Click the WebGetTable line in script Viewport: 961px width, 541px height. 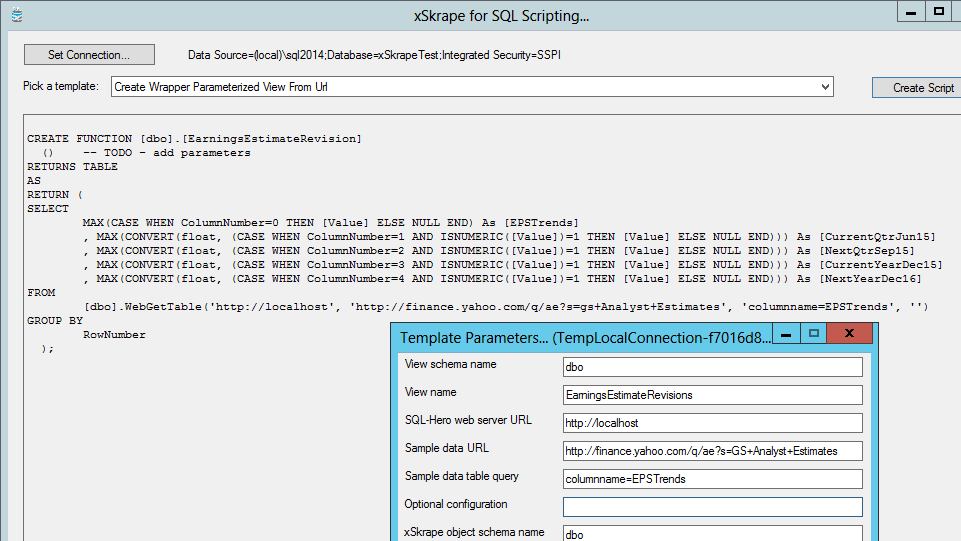pos(506,307)
